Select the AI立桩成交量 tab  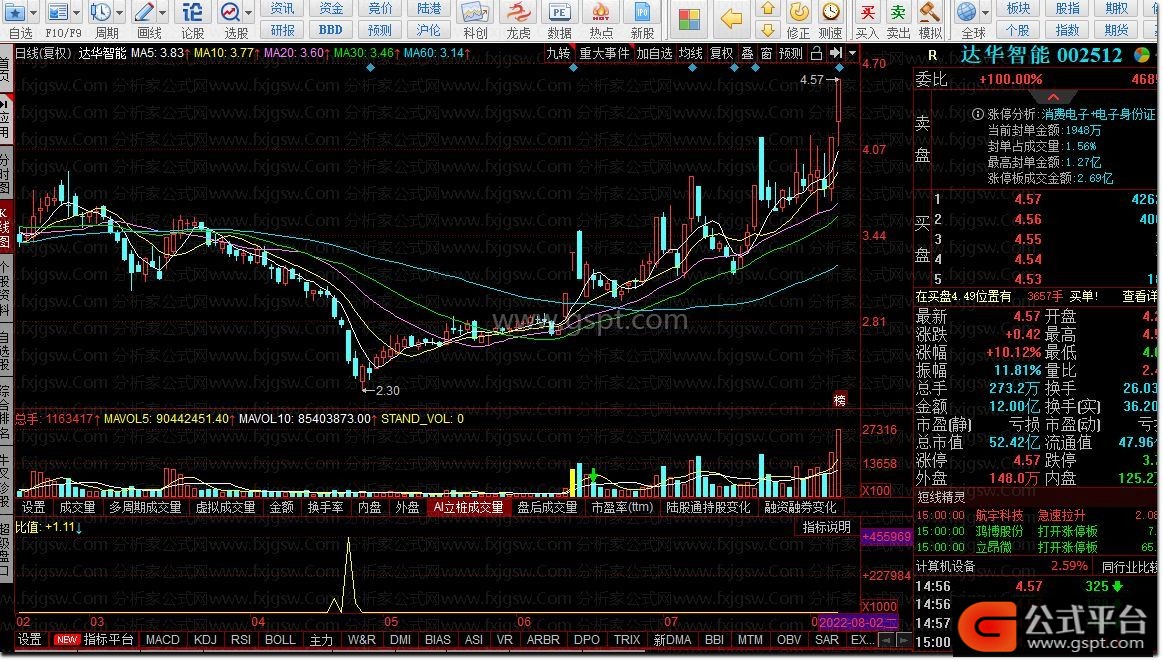pos(468,507)
